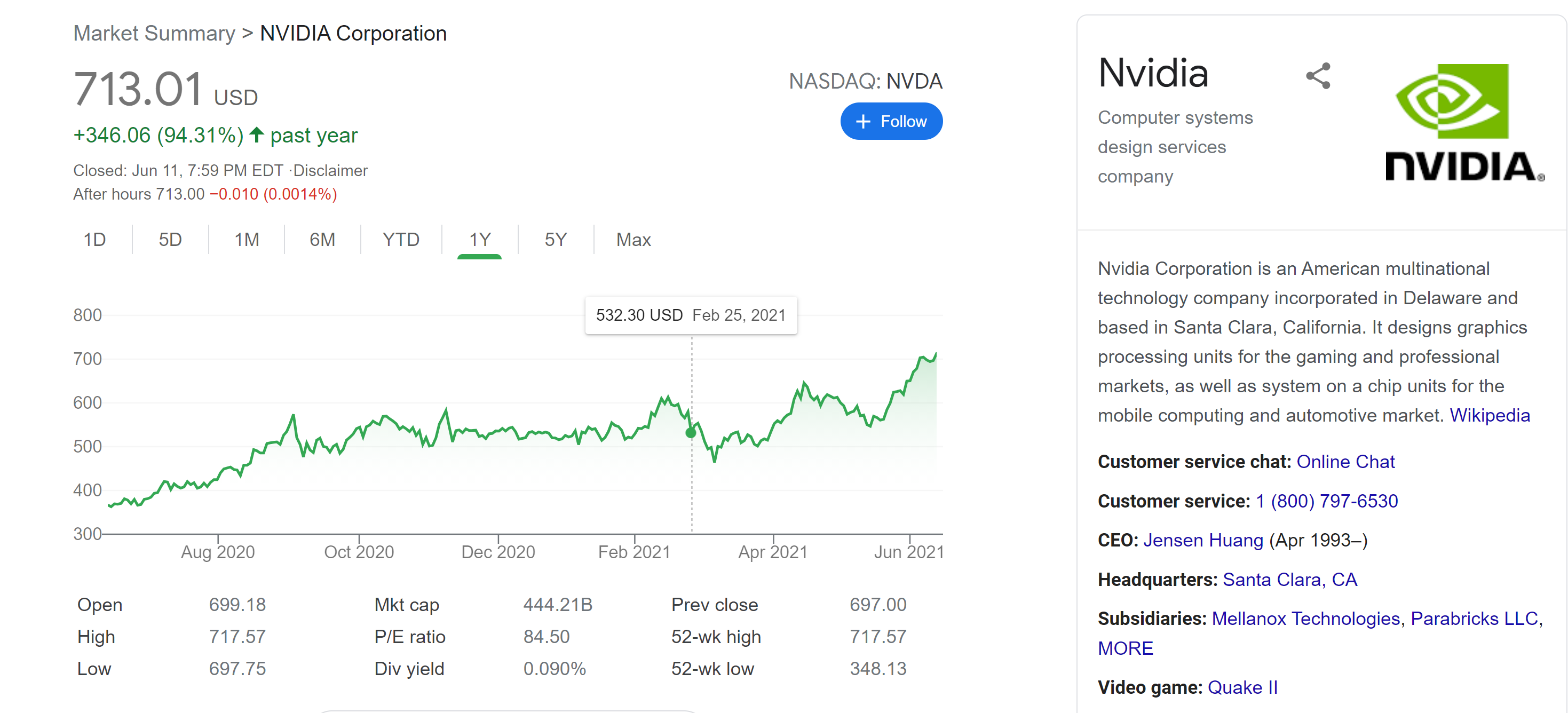Click the 52-wk low label
The height and width of the screenshot is (713, 1568).
pos(712,669)
